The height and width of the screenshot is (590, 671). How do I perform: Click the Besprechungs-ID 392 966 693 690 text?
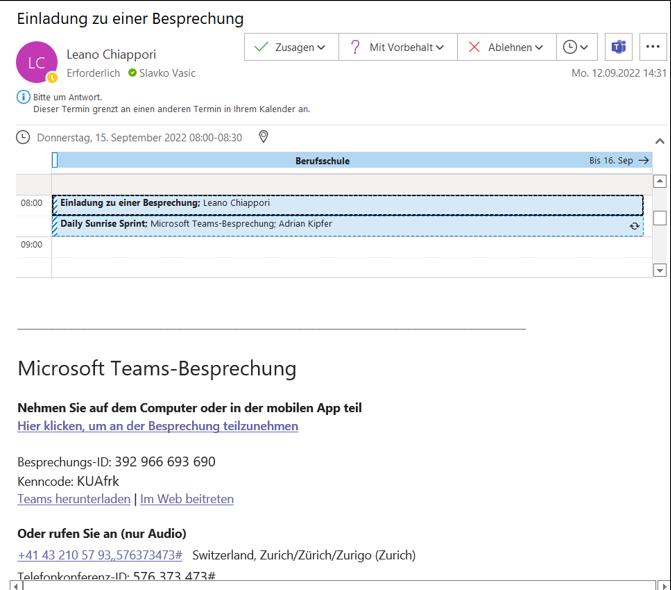pyautogui.click(x=116, y=462)
